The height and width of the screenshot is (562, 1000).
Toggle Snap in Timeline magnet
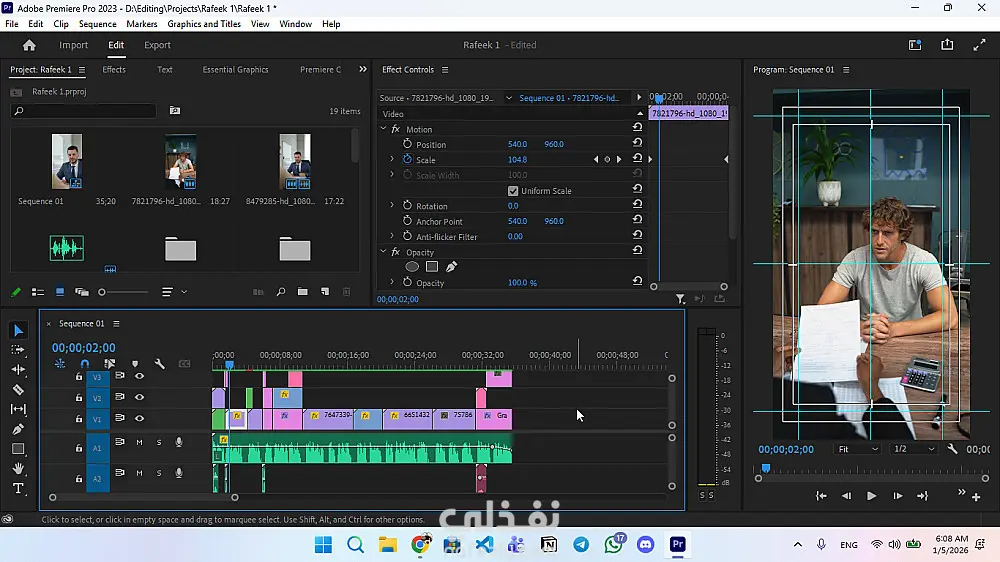pyautogui.click(x=84, y=364)
